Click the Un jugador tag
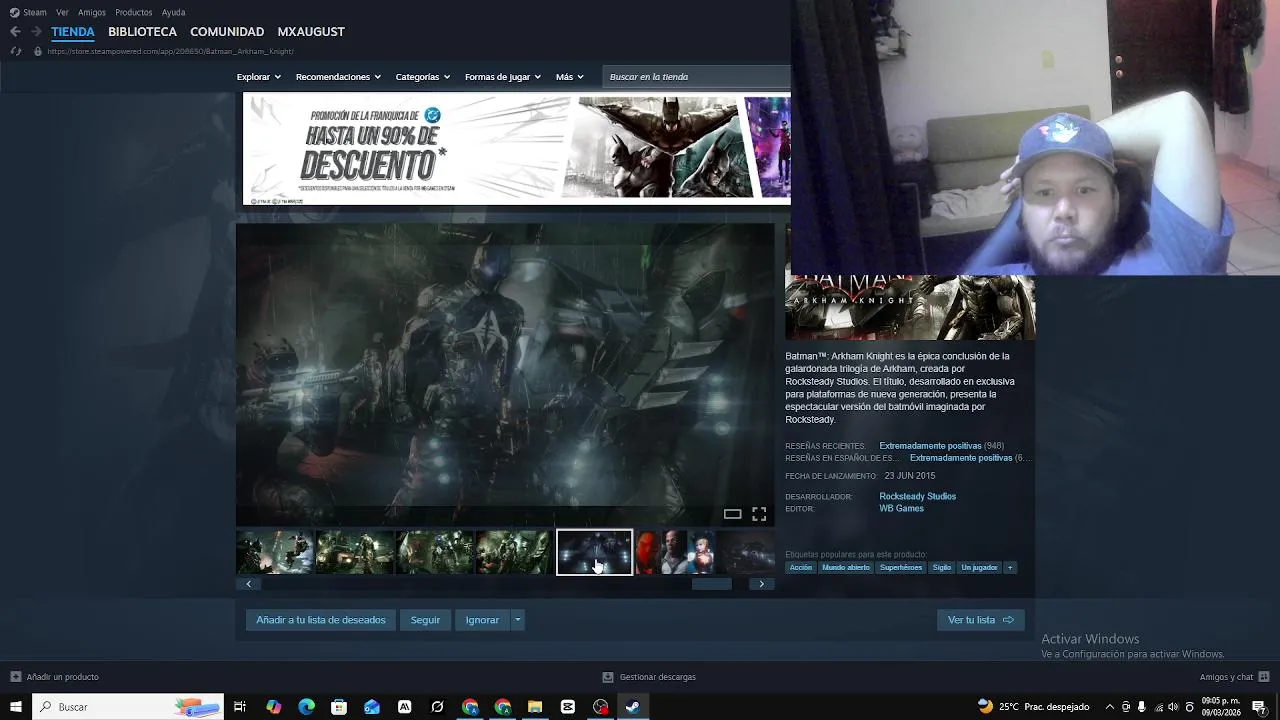 pyautogui.click(x=979, y=567)
